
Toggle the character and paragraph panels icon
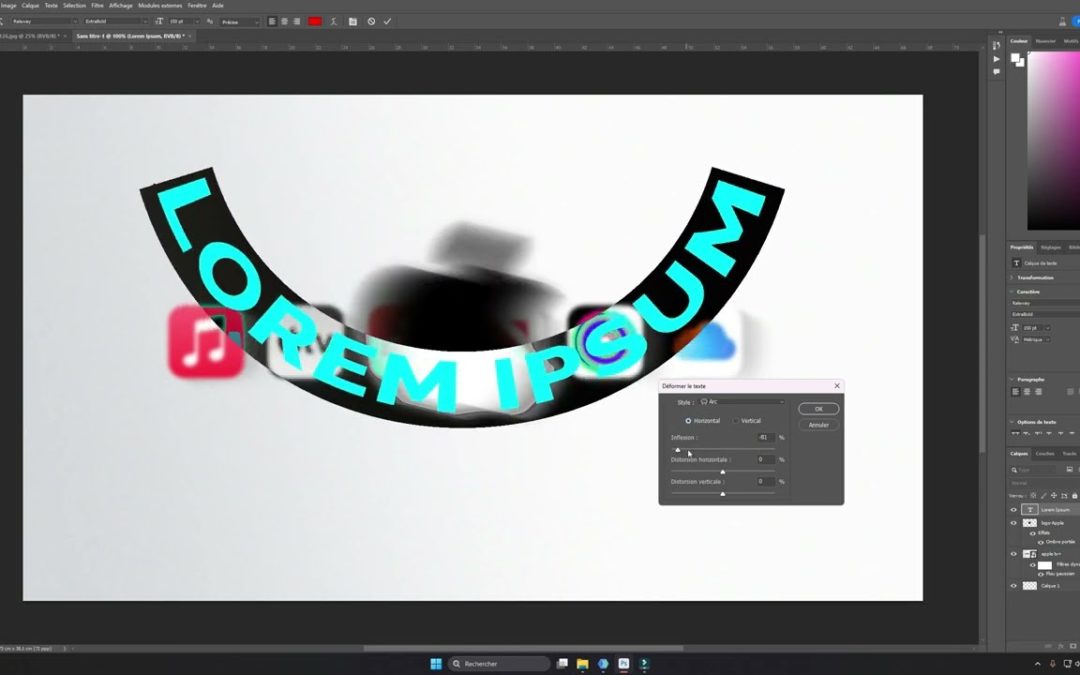(353, 21)
